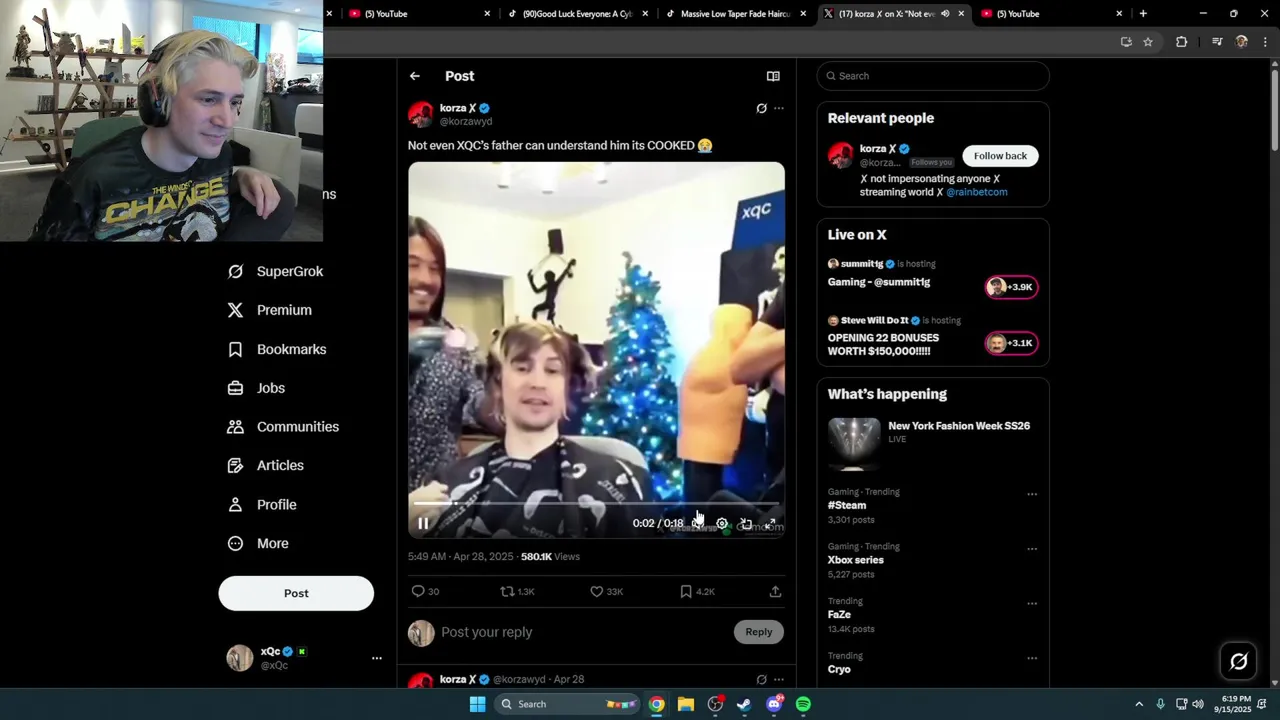This screenshot has height=720, width=1280.
Task: Open Articles in the sidebar
Action: pos(265,465)
